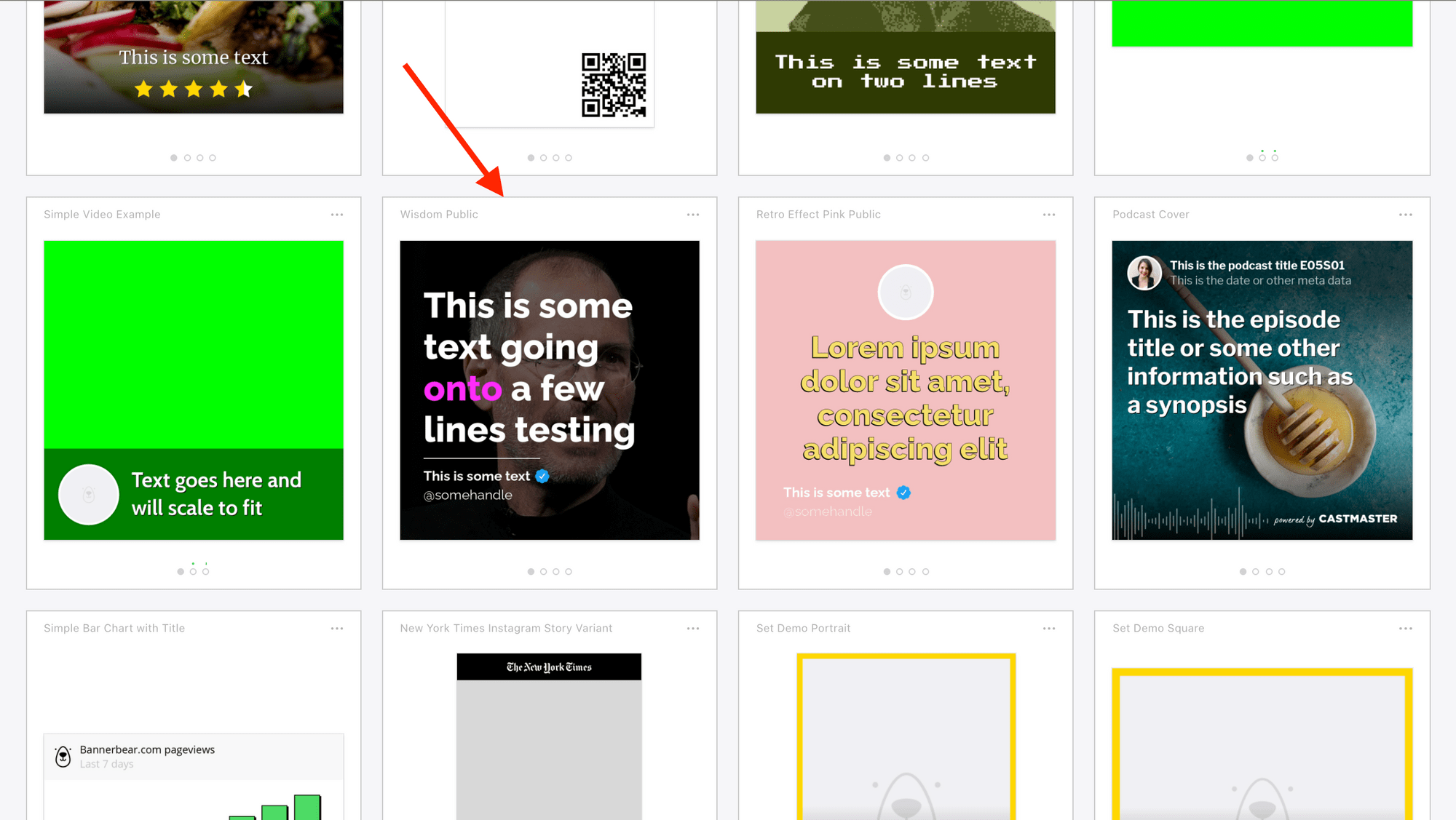Open the three-dot menu for New York Times Instagram Story Variant
Image resolution: width=1456 pixels, height=820 pixels.
[692, 629]
